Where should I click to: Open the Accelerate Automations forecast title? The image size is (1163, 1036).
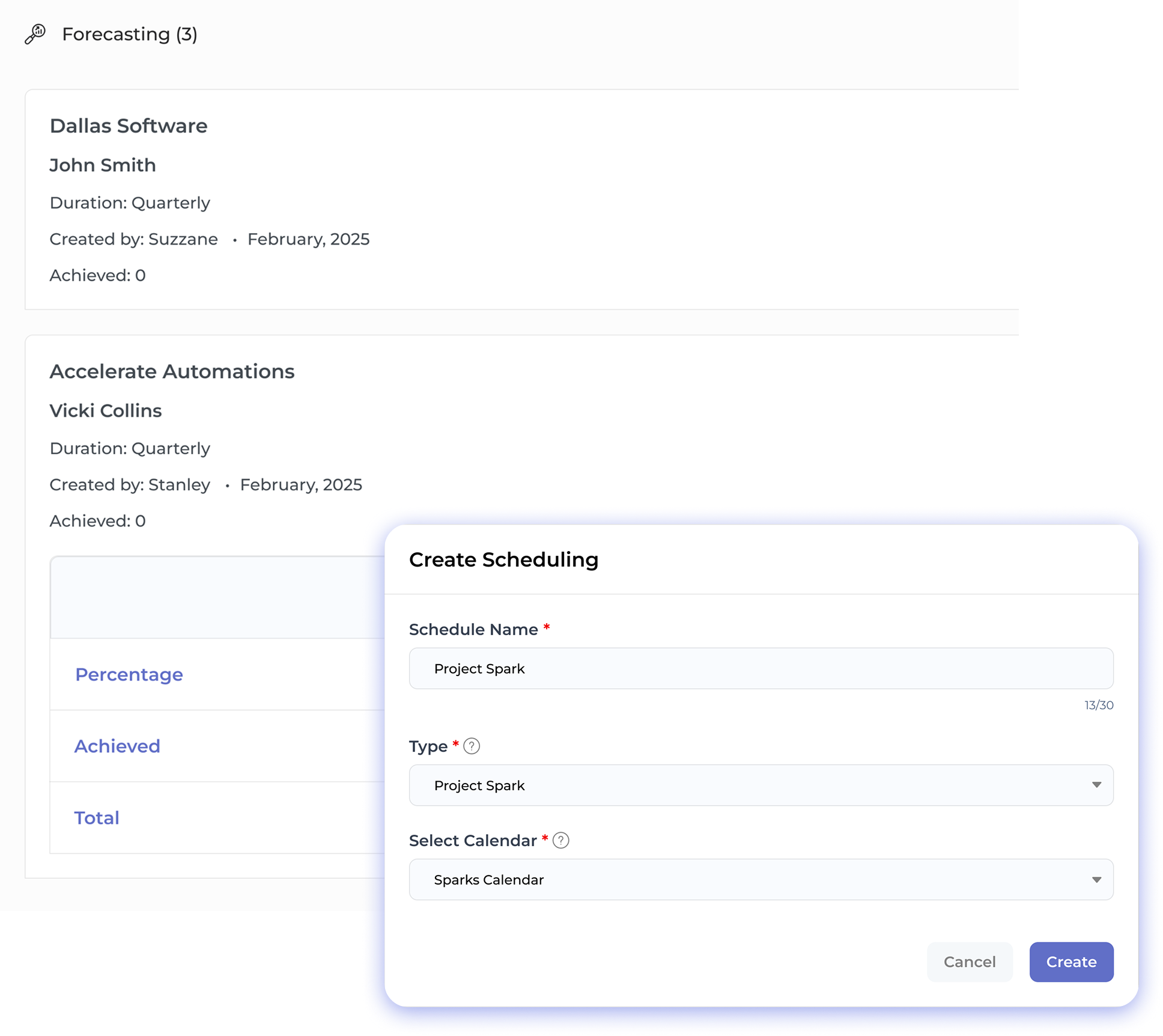click(x=172, y=371)
